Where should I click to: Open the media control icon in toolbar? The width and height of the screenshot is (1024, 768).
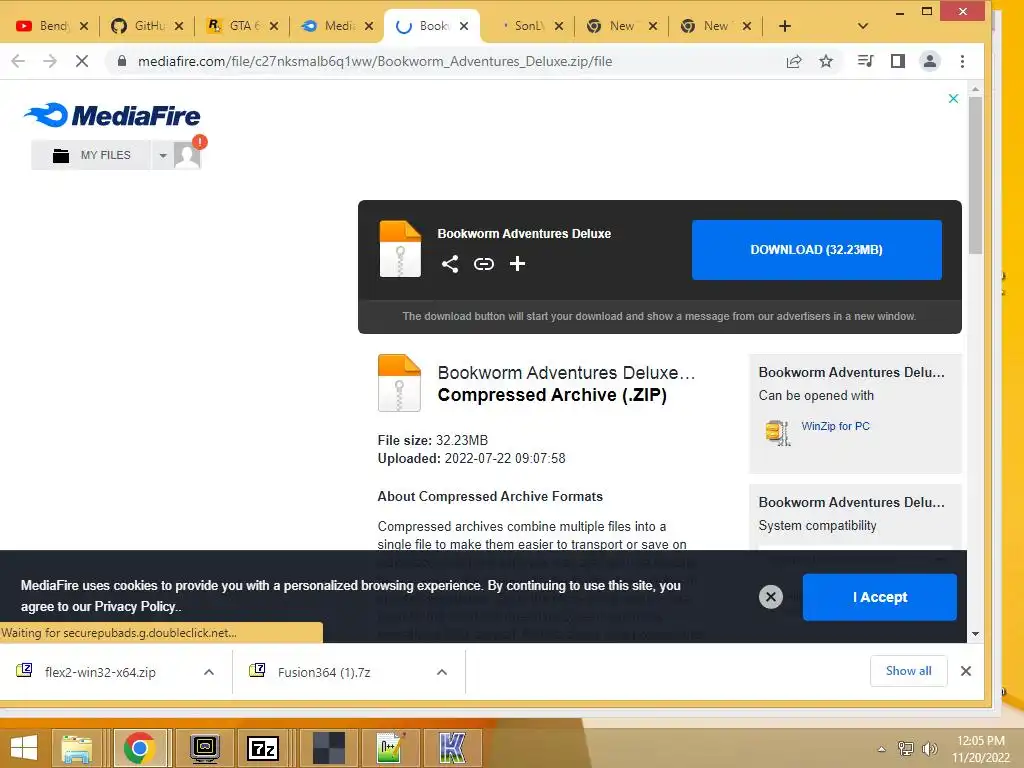(x=865, y=61)
